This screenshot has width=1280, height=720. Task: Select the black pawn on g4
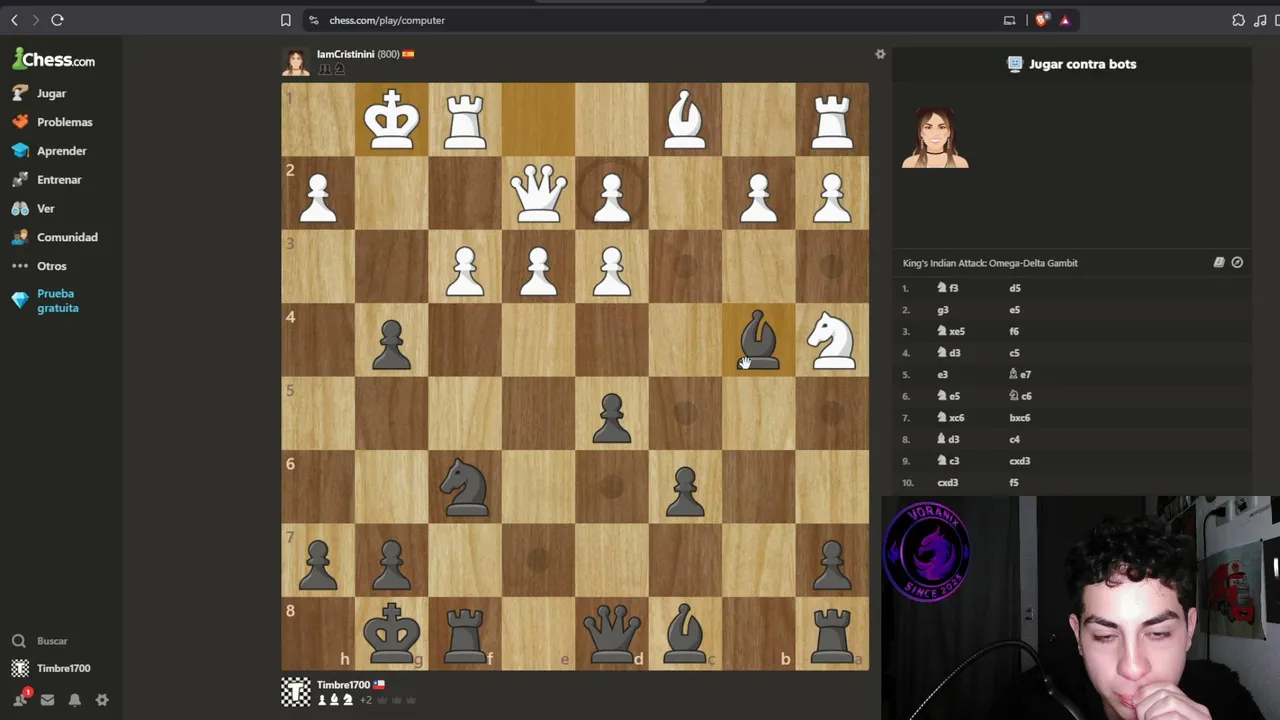tap(391, 340)
